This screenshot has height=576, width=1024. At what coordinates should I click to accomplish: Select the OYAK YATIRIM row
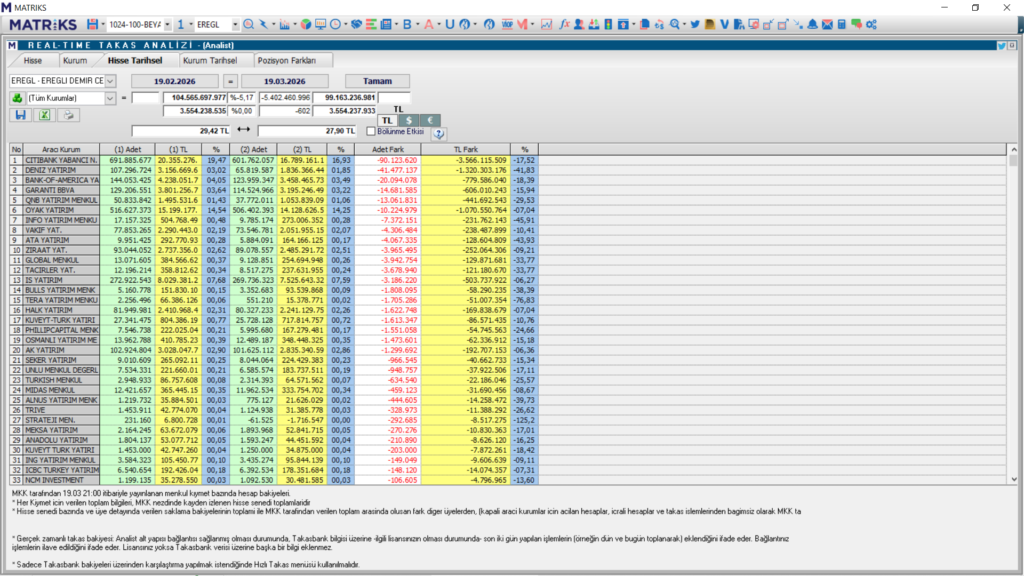274,210
